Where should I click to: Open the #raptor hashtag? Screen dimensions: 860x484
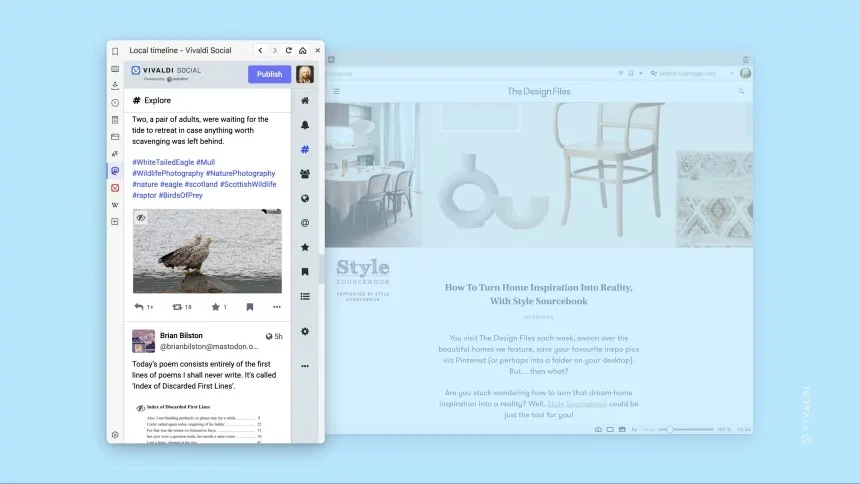(144, 195)
